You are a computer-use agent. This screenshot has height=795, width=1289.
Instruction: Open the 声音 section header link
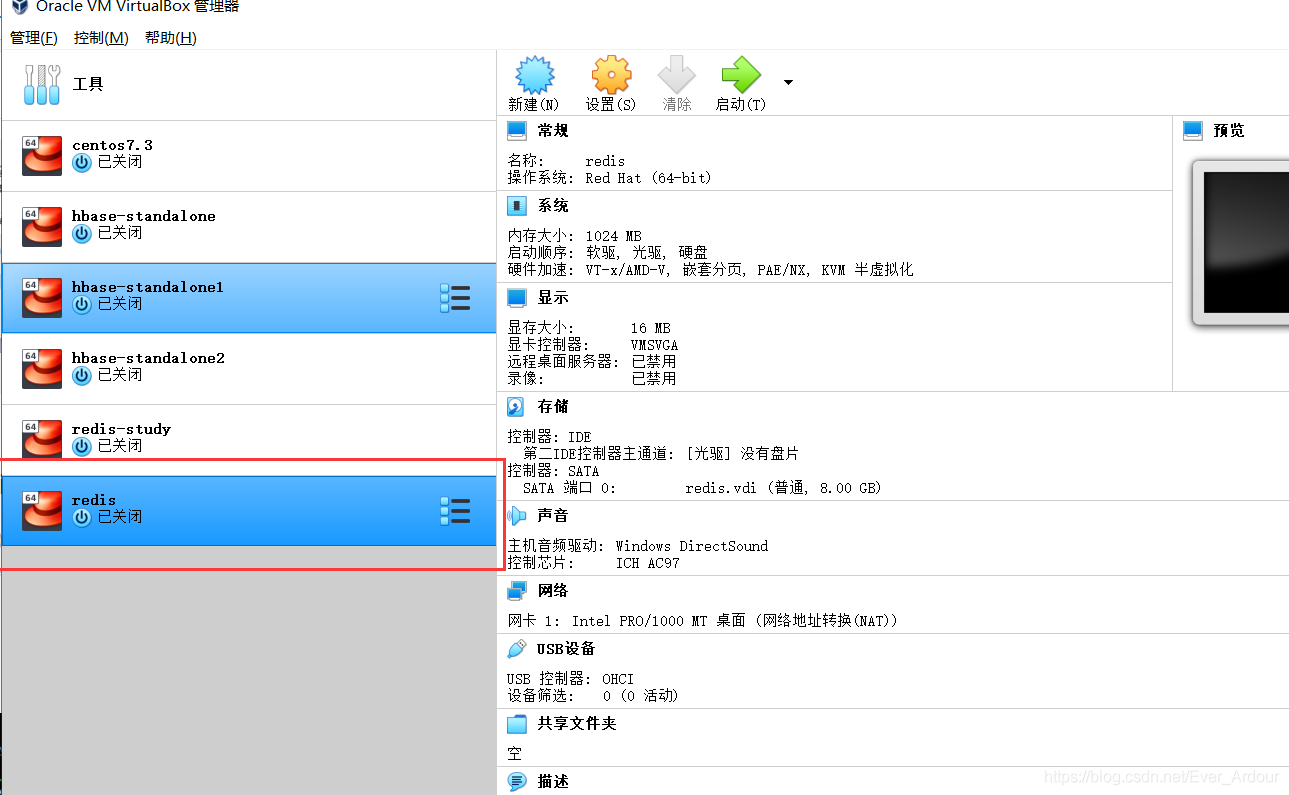(553, 516)
